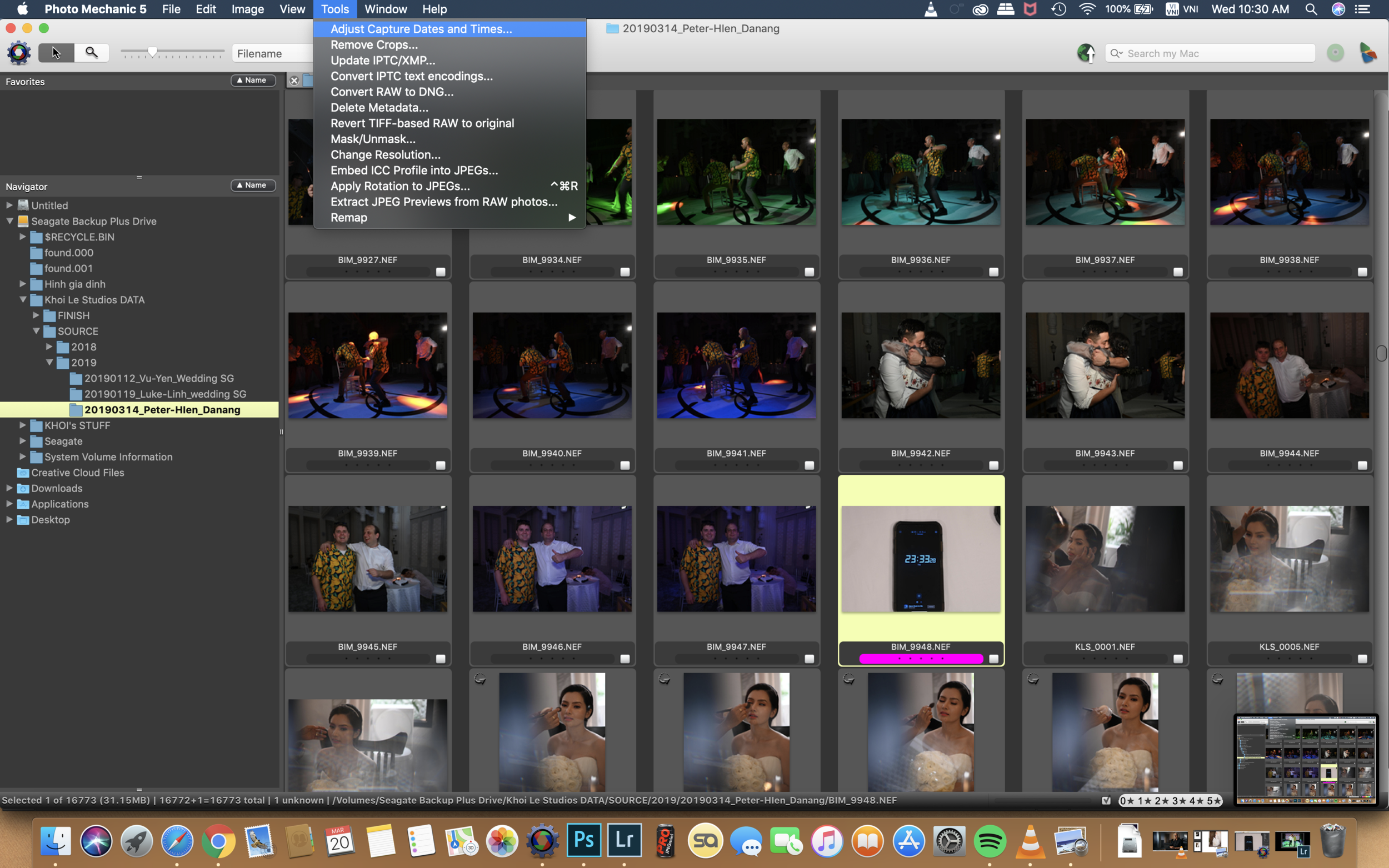Open the Filename sort dropdown
This screenshot has width=1389, height=868.
pyautogui.click(x=273, y=53)
